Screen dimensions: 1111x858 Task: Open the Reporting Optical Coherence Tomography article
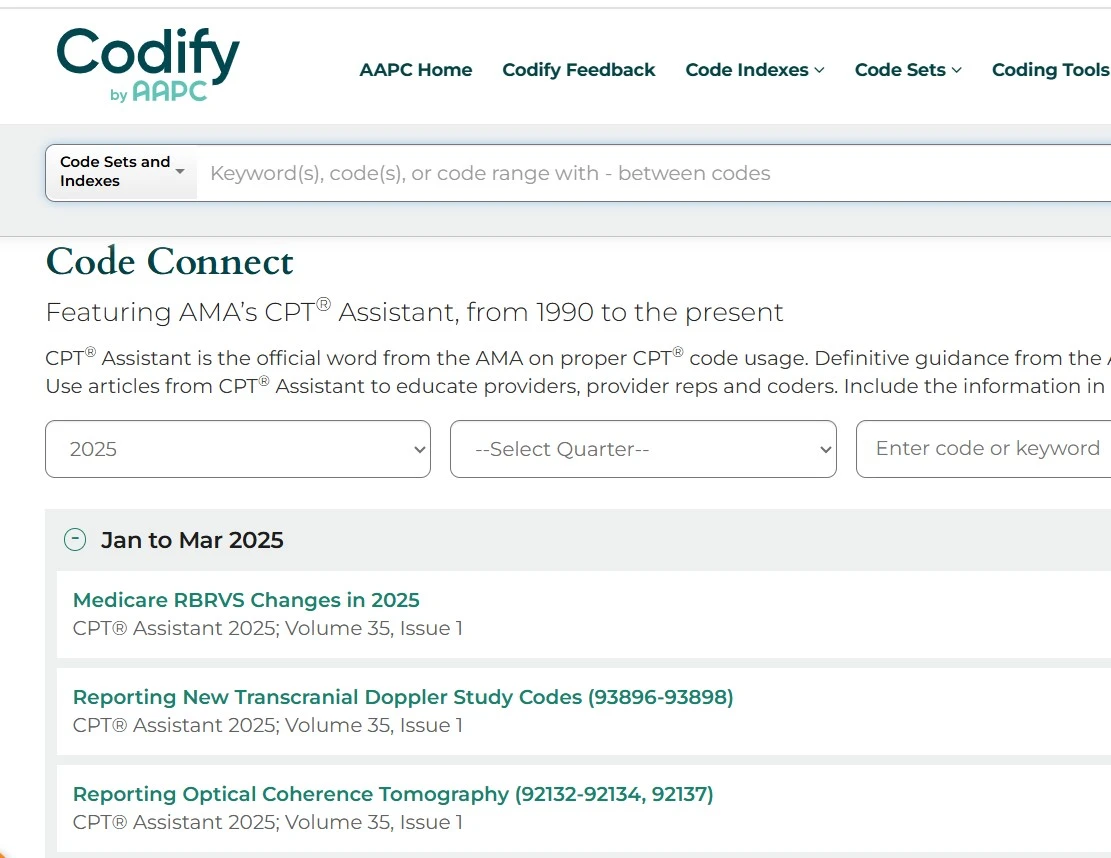[393, 794]
